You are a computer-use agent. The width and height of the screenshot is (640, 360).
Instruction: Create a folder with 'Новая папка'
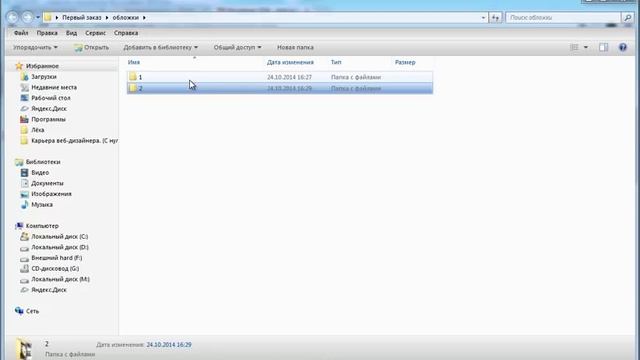(295, 47)
